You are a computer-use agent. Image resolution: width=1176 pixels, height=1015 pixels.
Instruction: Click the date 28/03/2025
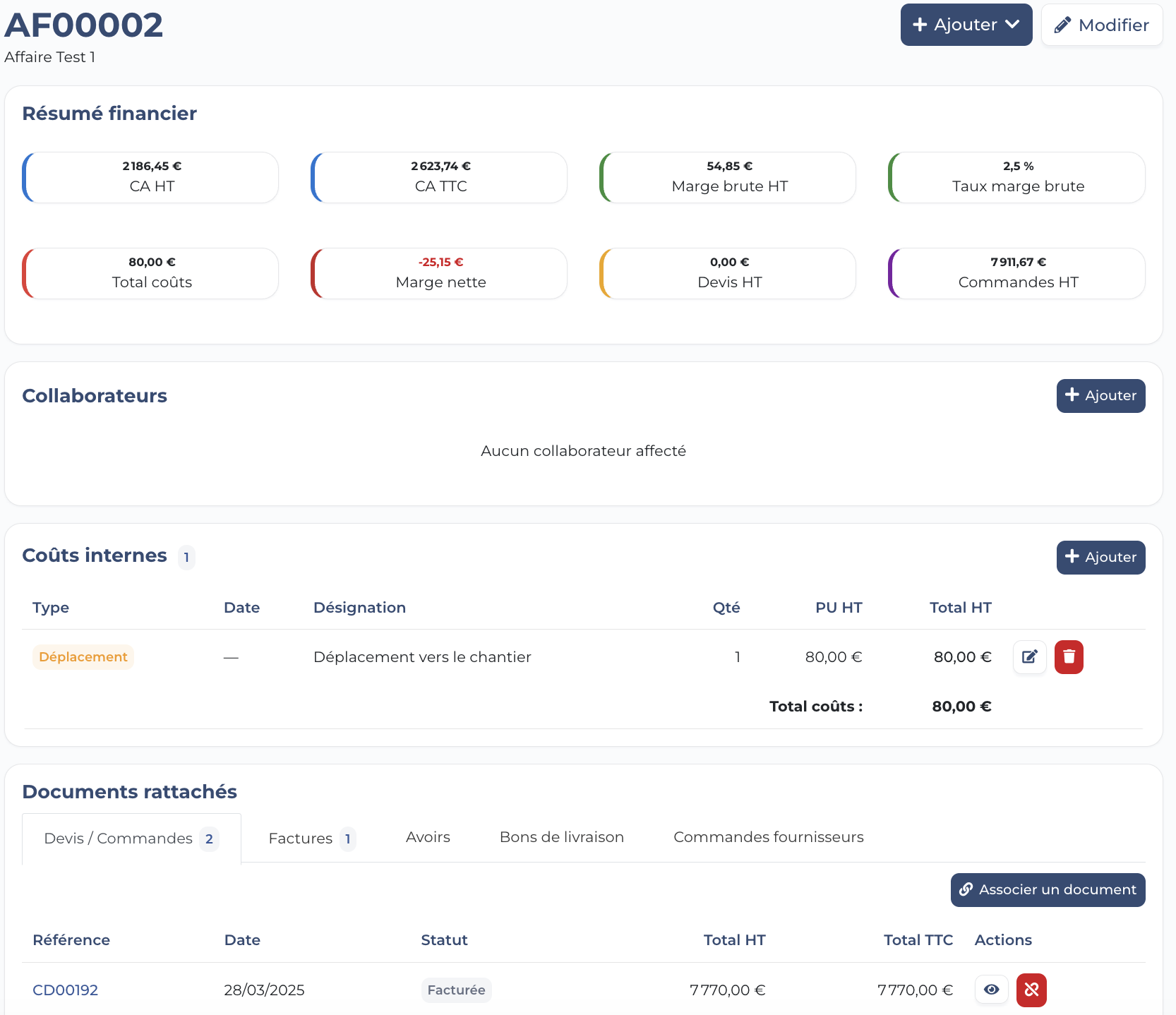pyautogui.click(x=264, y=990)
